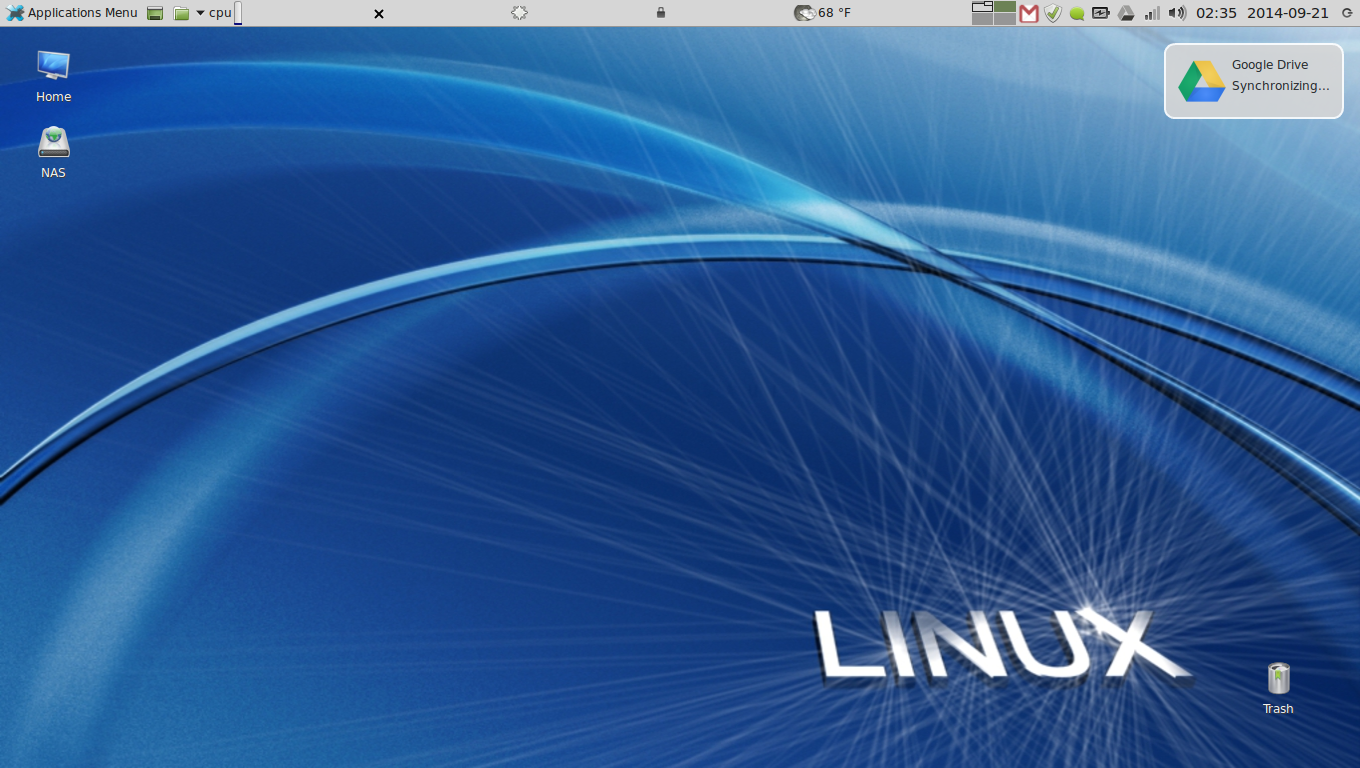Select the Trash desktop icon
Viewport: 1360px width, 768px height.
pos(1278,688)
